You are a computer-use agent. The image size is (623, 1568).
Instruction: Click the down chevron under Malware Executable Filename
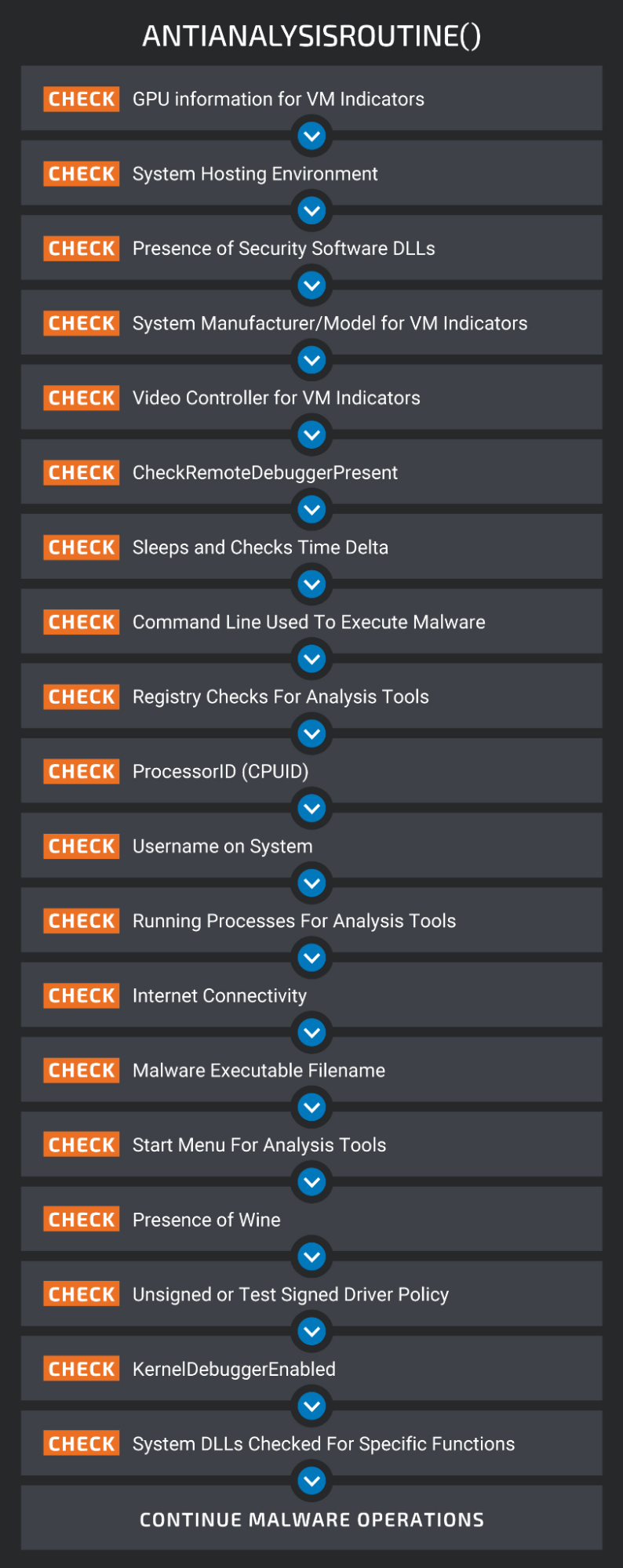click(312, 1108)
